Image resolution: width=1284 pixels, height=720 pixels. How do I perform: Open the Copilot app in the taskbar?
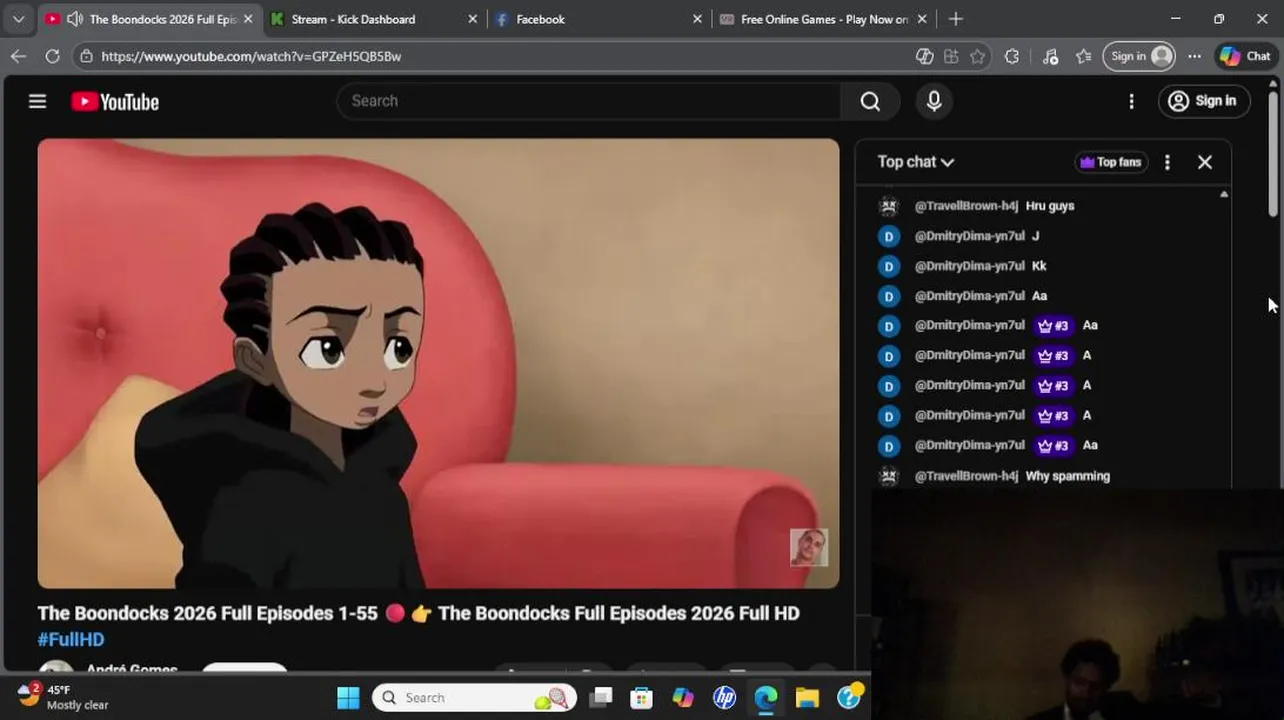(683, 698)
